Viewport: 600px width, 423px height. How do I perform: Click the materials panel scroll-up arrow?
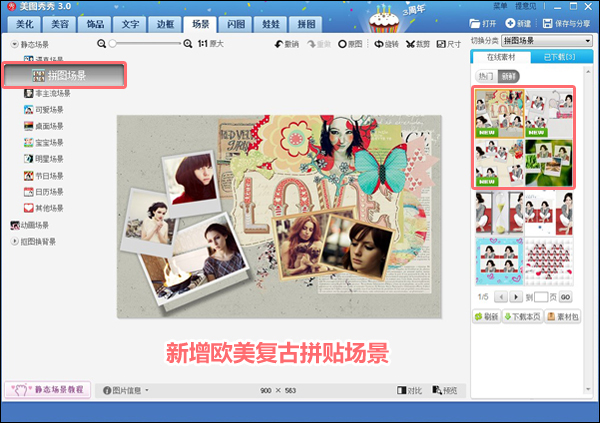(x=588, y=70)
